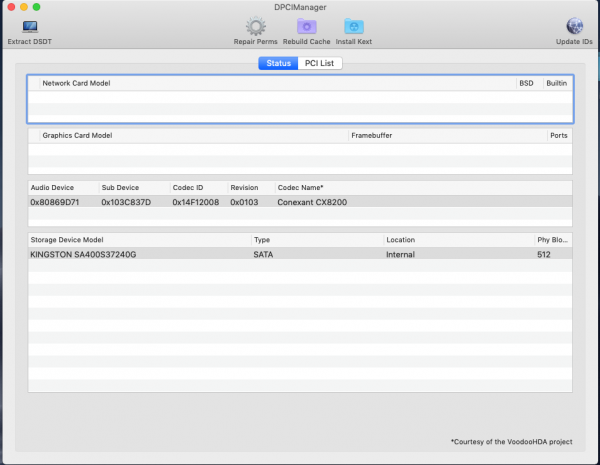Click the Update IDs globe icon

click(575, 26)
